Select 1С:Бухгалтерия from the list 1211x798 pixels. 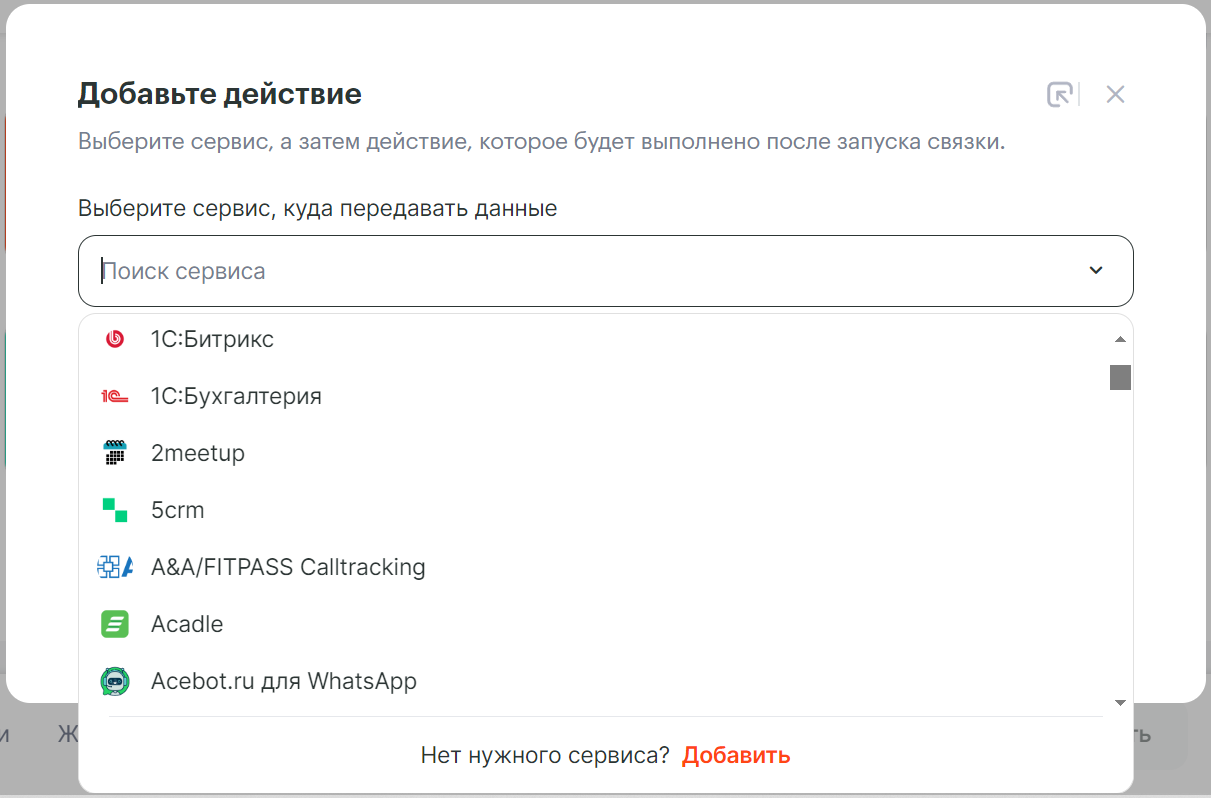coord(594,396)
